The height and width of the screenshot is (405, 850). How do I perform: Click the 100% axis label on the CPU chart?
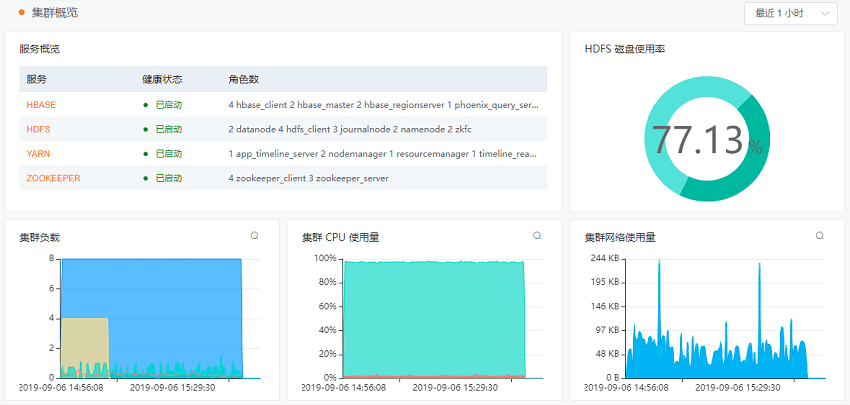(x=325, y=259)
